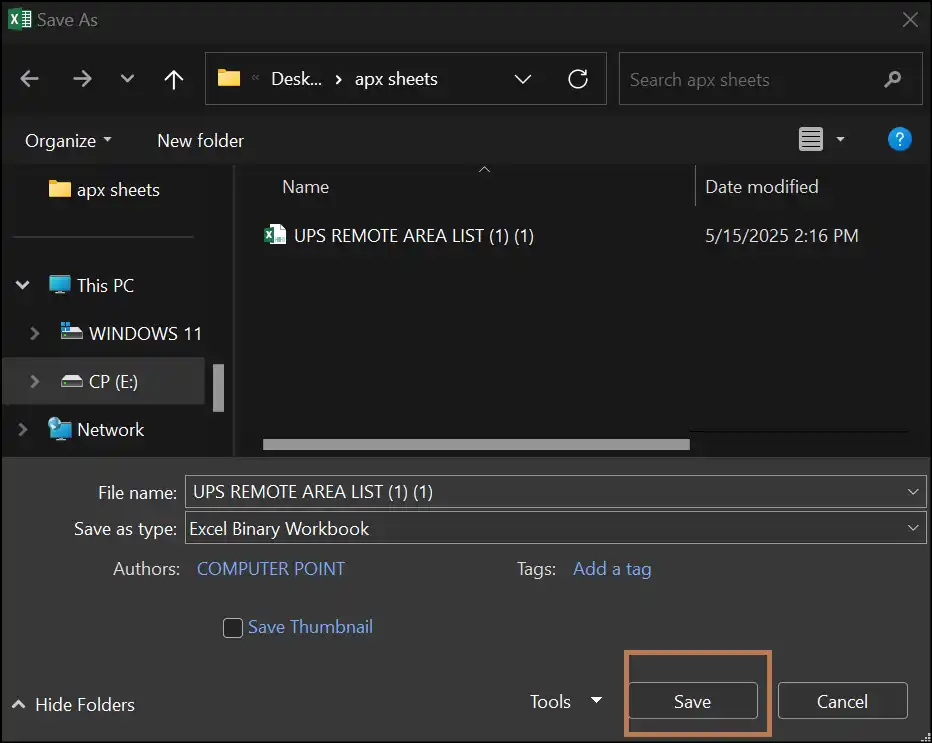Expand the CP (E:) drive
932x743 pixels.
(x=34, y=381)
